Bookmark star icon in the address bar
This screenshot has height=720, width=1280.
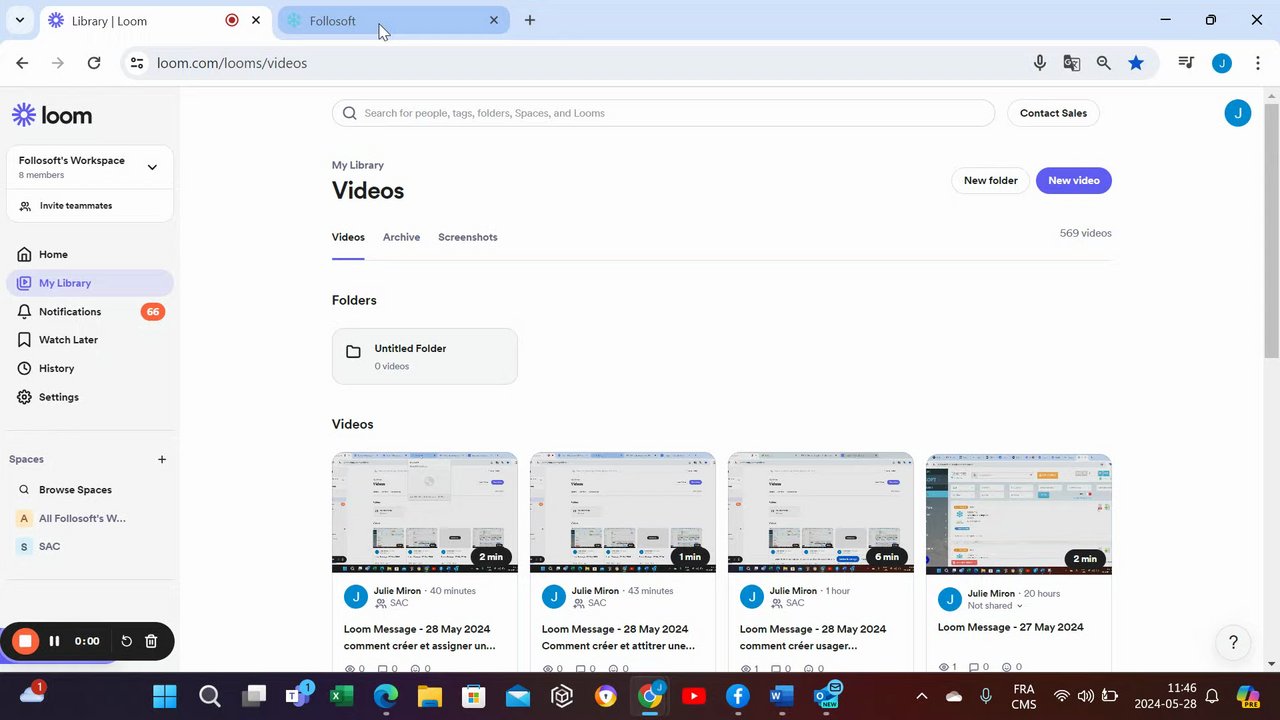point(1136,63)
